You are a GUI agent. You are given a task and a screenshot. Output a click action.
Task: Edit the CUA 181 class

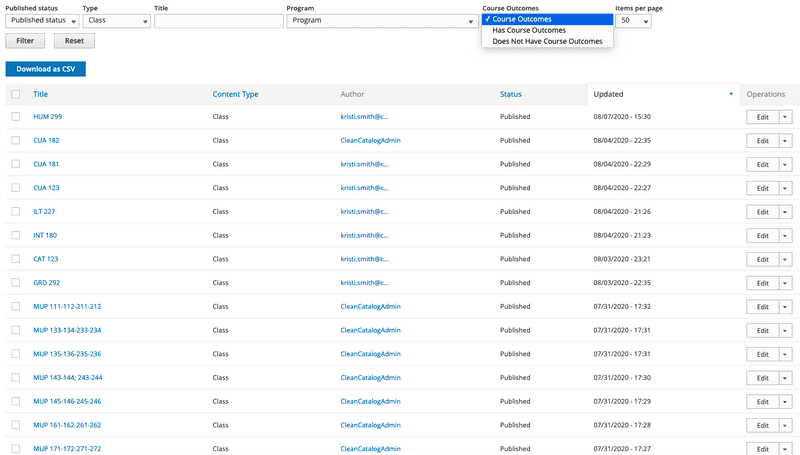pyautogui.click(x=762, y=165)
